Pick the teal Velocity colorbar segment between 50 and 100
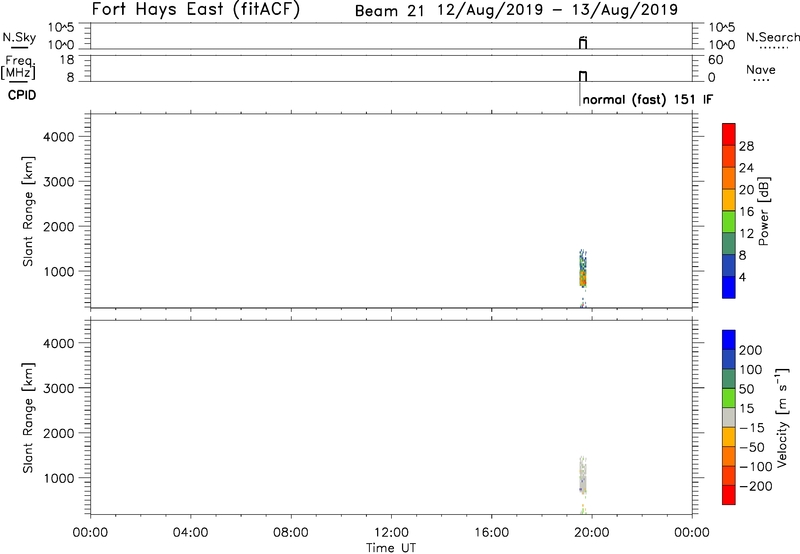 729,379
